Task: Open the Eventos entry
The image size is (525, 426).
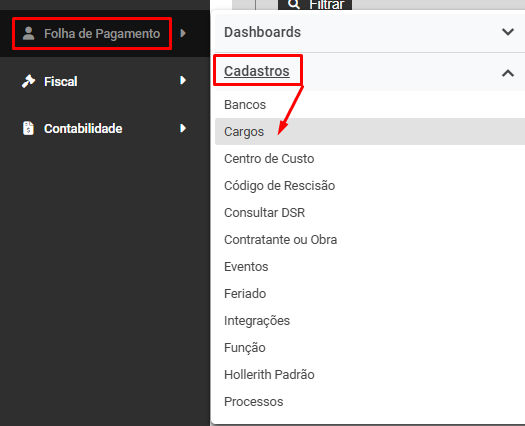Action: (246, 267)
